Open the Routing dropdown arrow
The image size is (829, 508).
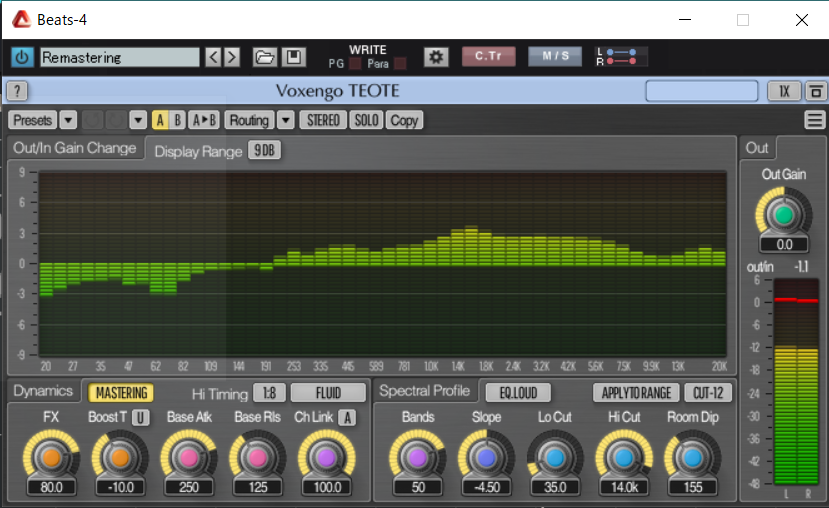point(285,121)
